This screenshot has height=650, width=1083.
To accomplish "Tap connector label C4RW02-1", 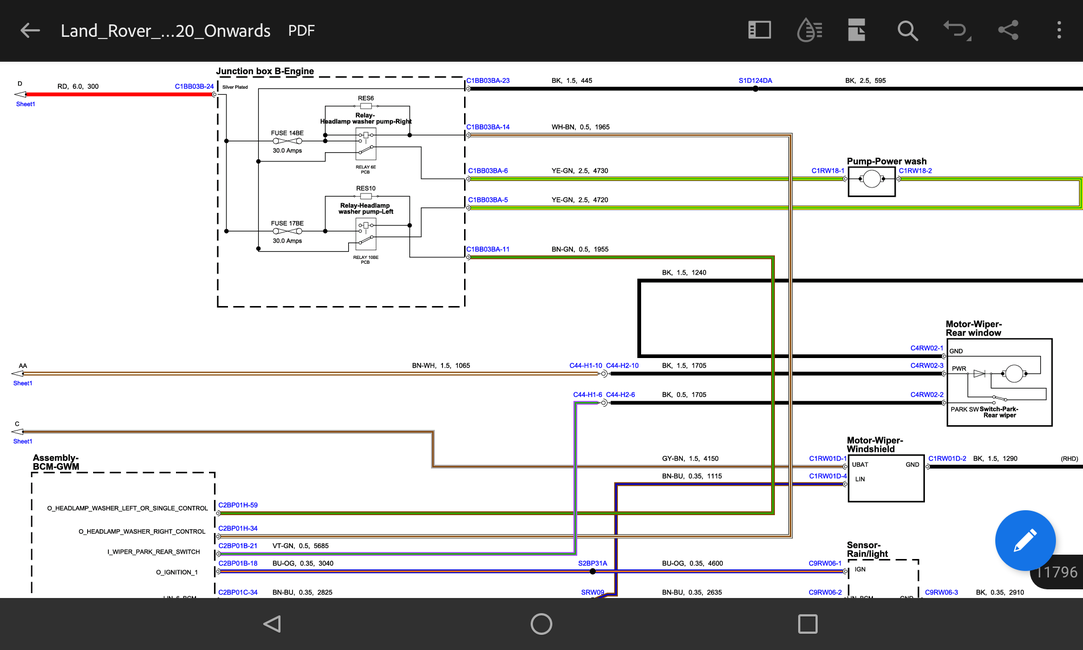I will point(926,348).
